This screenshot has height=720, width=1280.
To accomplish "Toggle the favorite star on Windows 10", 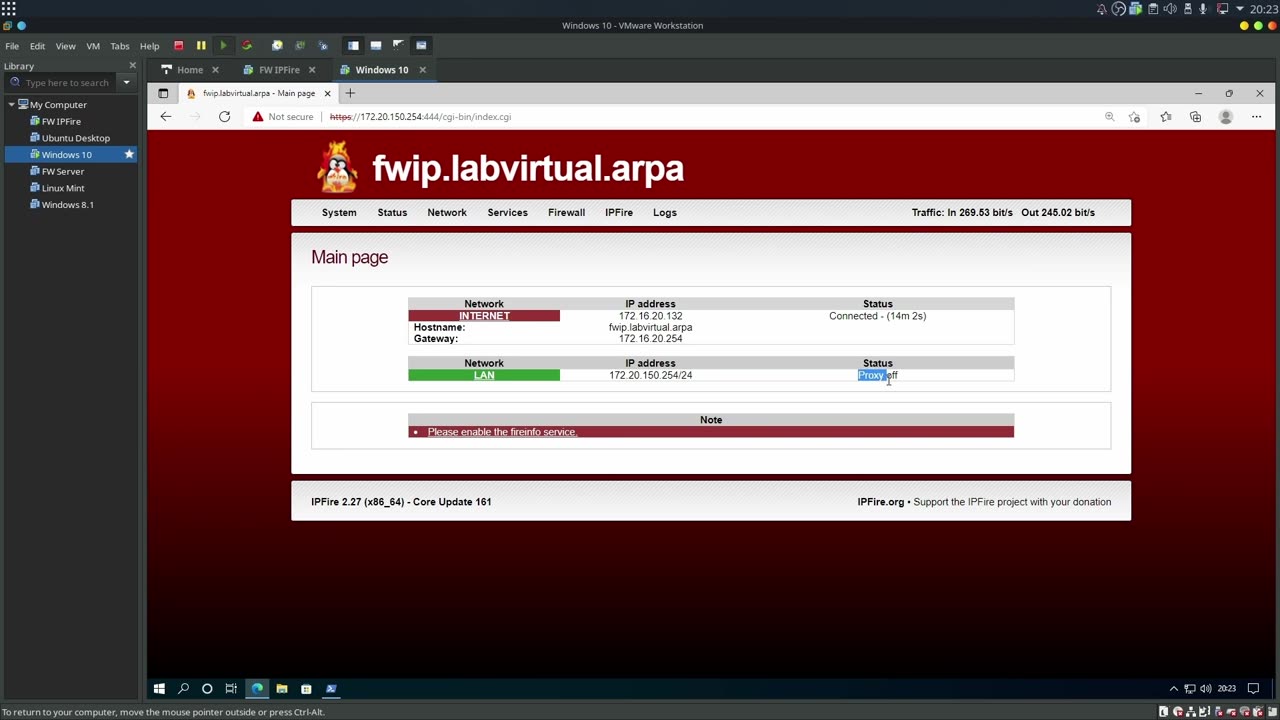I will click(129, 154).
